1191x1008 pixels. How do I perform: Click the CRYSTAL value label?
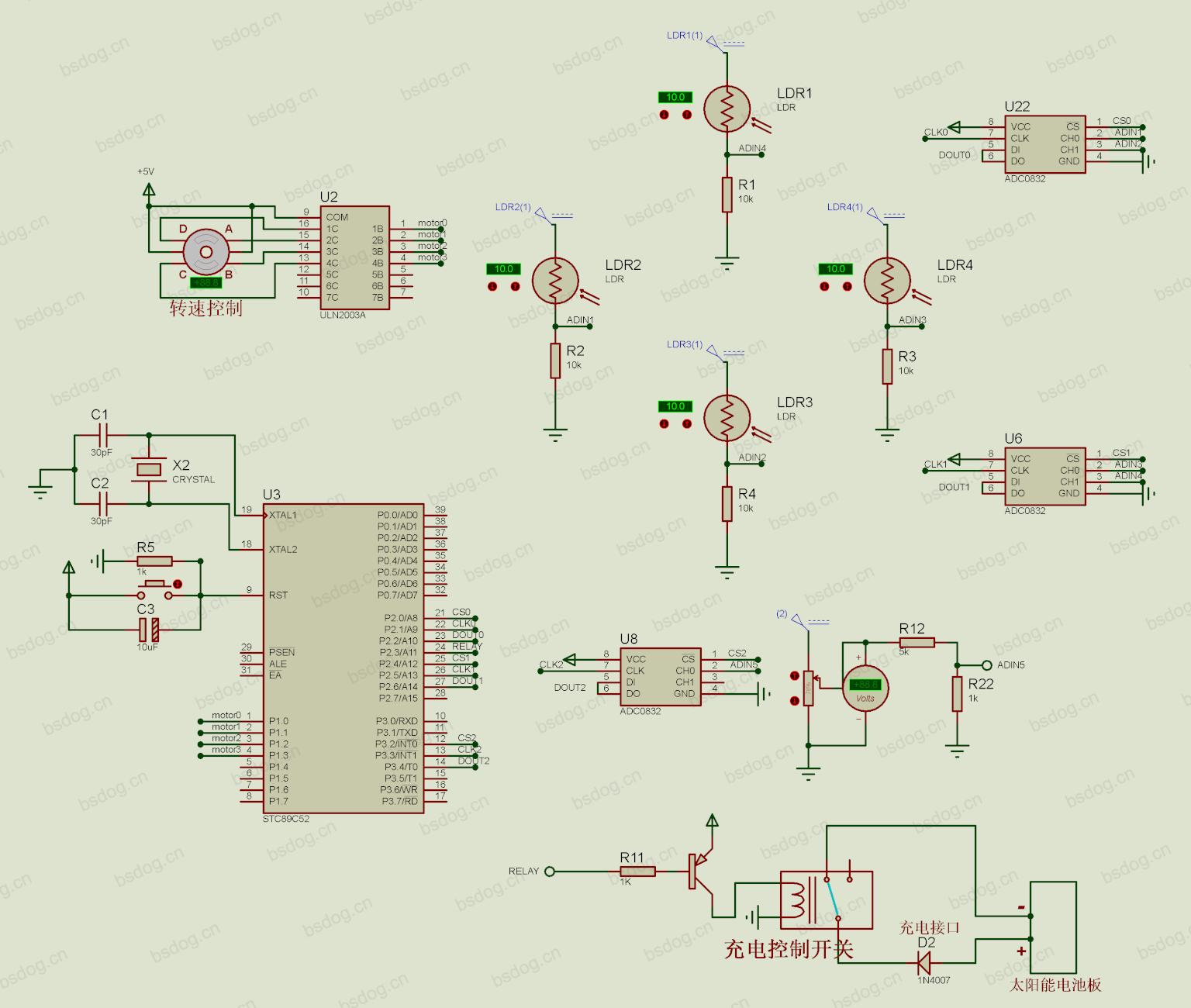coord(194,480)
